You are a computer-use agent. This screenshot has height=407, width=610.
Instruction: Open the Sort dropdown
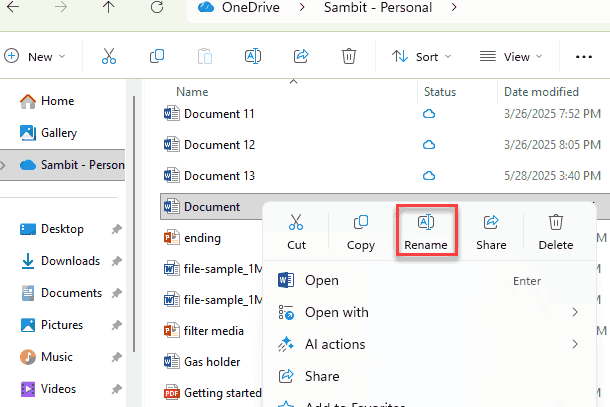422,57
